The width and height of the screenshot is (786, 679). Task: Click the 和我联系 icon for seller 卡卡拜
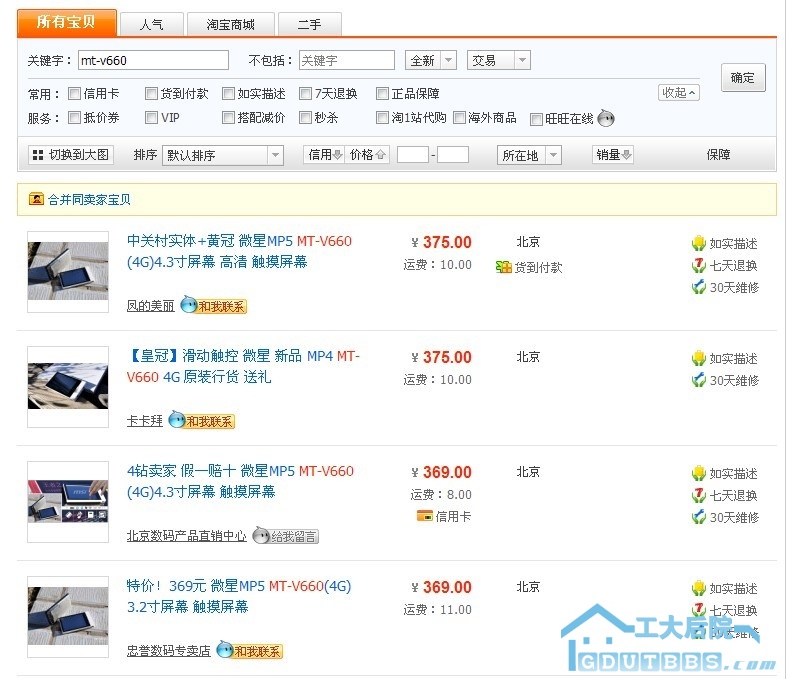pos(202,420)
